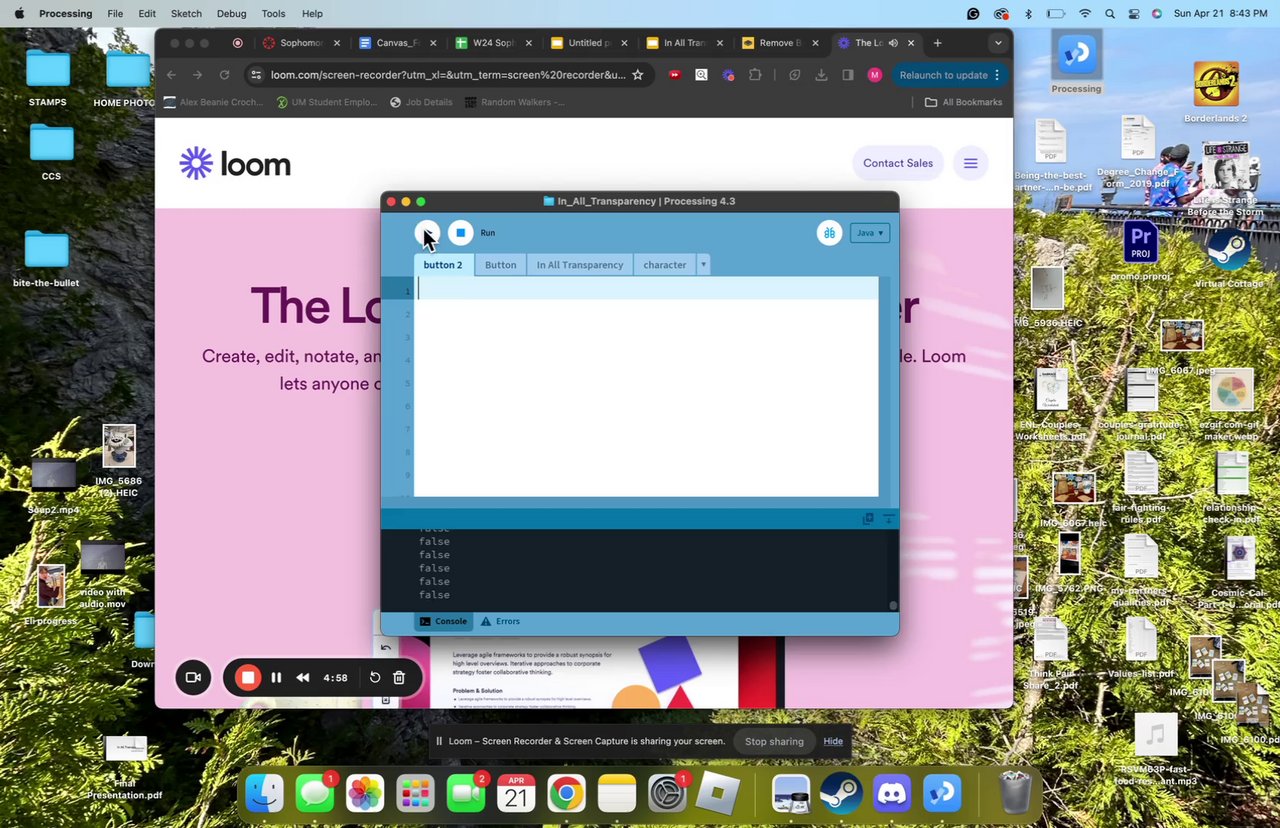Select 'Final Presentation.pdf' on desktop
Viewport: 1280px width, 828px height.
[x=125, y=767]
